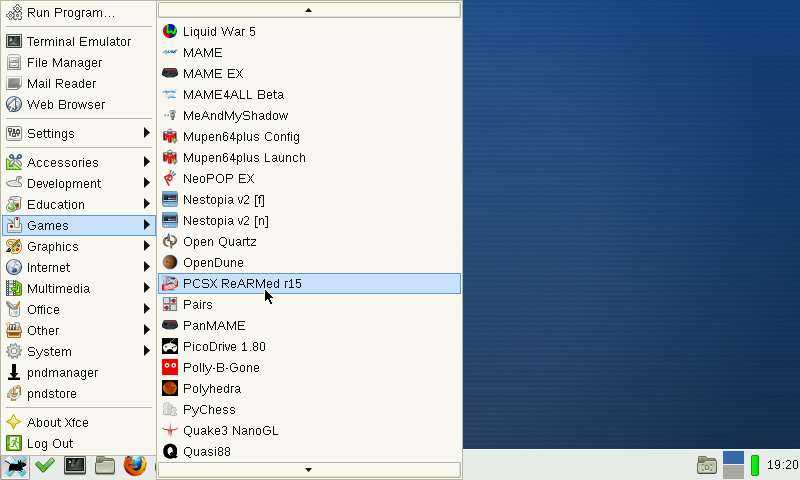This screenshot has height=480, width=800.
Task: Click the Quake3 NanoGL icon
Action: pos(170,430)
